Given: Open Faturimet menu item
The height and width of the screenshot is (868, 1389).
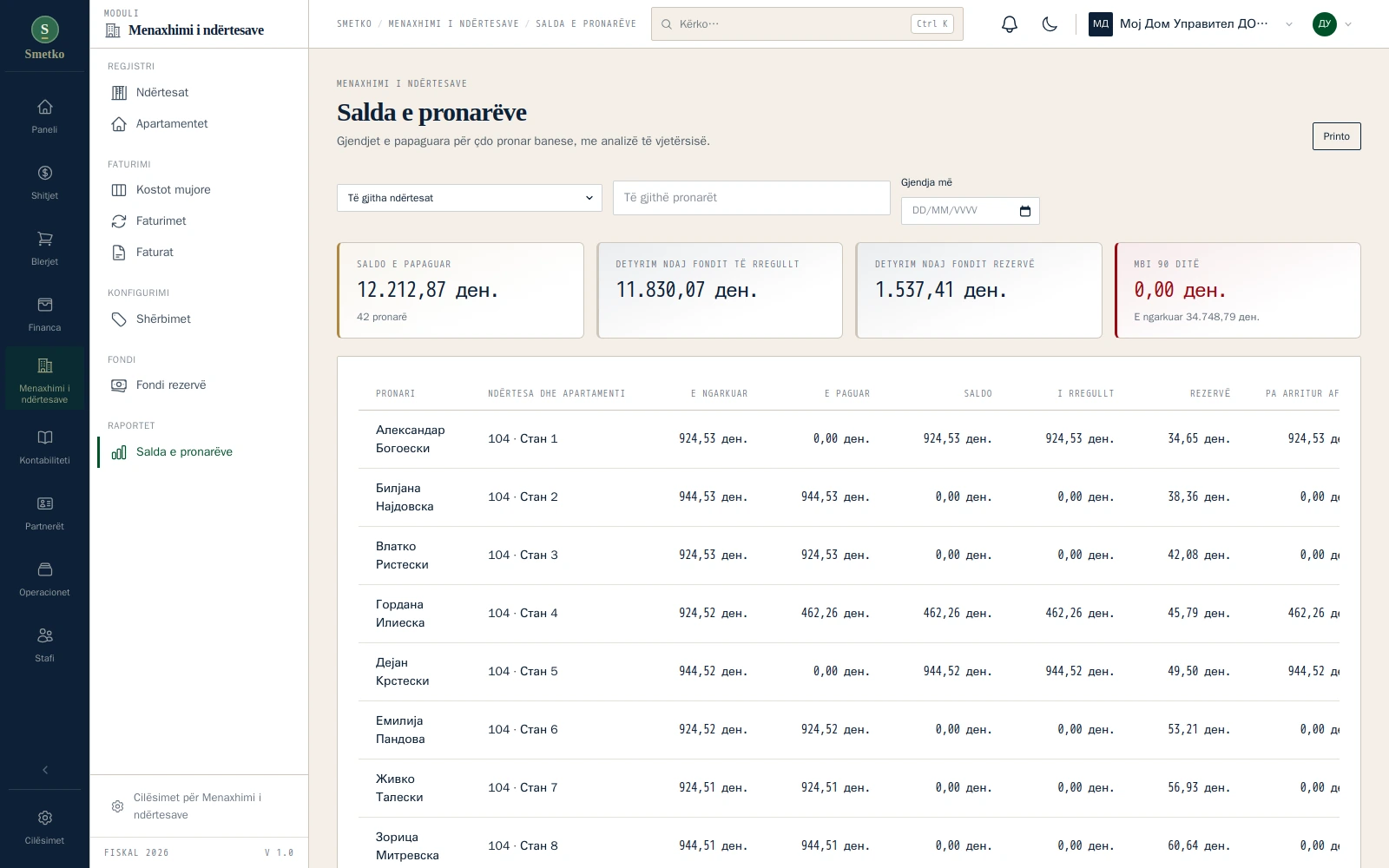Looking at the screenshot, I should click(200, 221).
